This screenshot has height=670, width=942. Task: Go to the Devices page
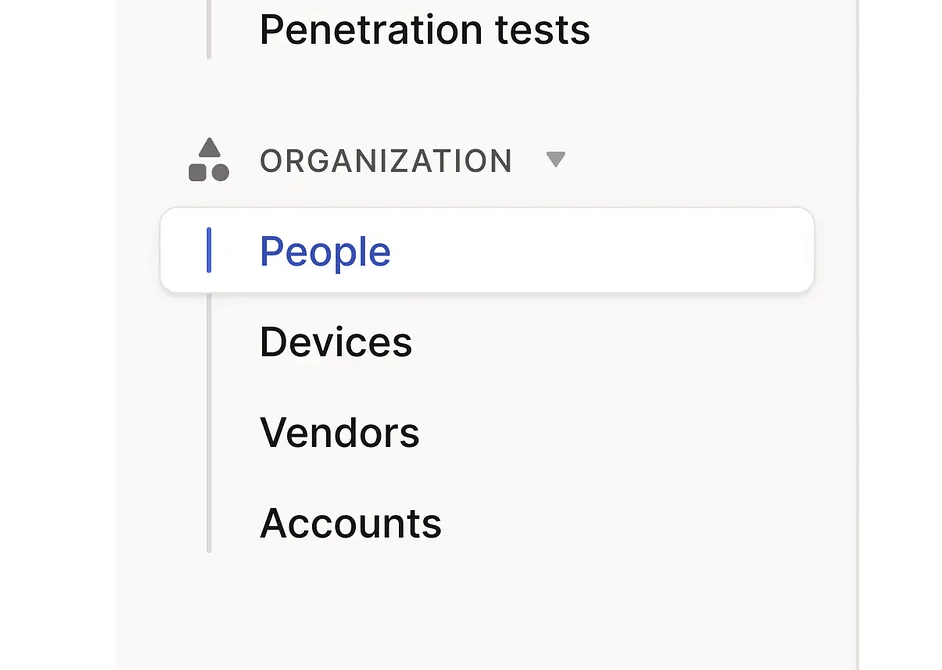click(336, 342)
